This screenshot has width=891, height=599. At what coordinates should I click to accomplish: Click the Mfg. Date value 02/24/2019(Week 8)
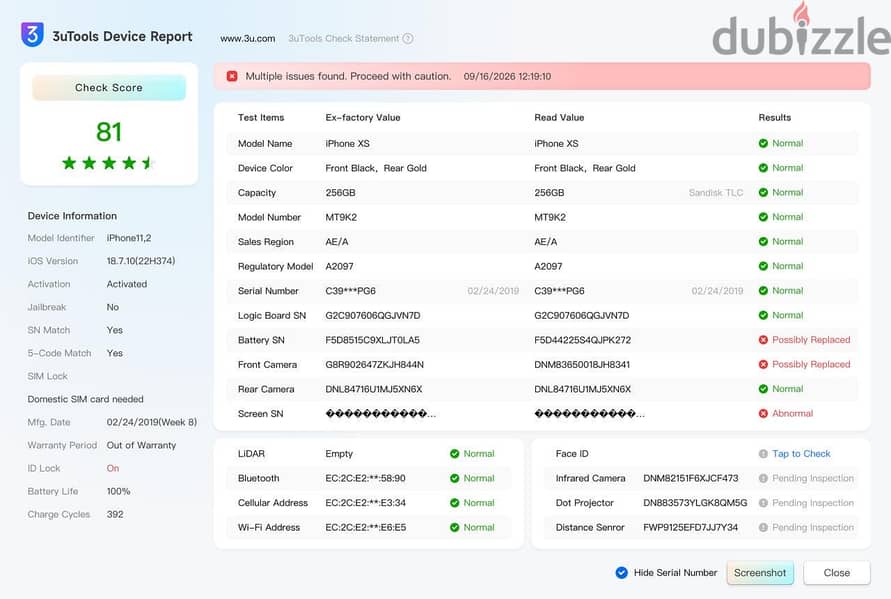point(152,422)
